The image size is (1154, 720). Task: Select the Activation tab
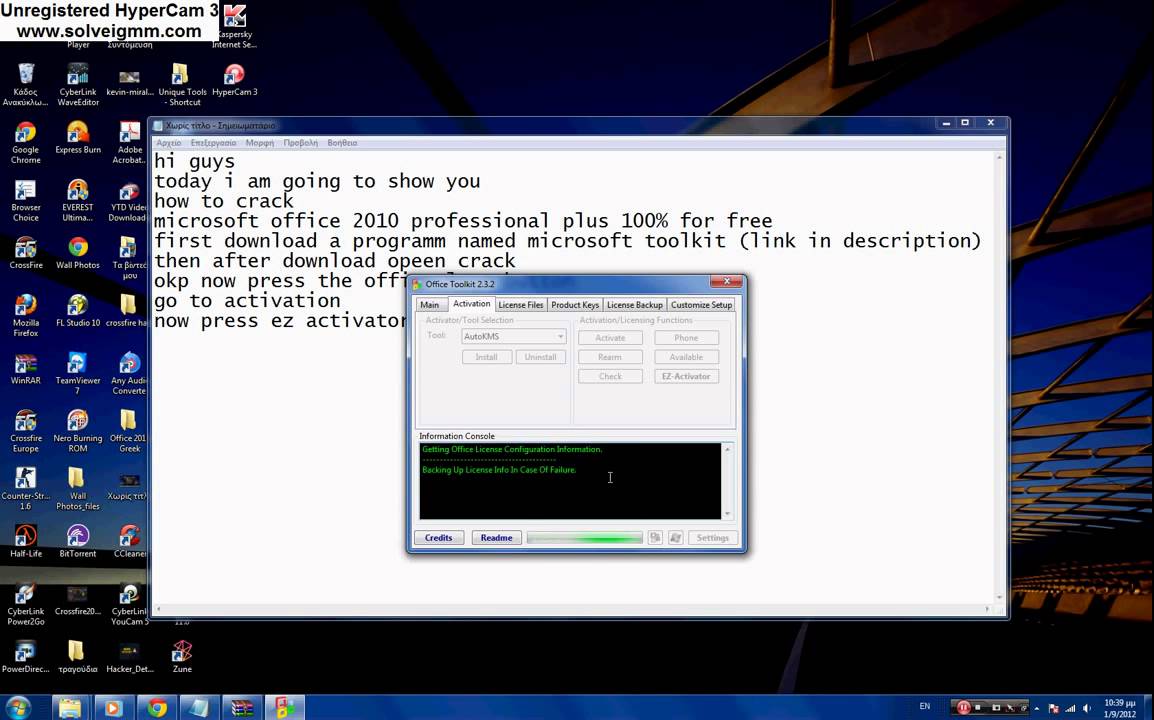pos(471,303)
